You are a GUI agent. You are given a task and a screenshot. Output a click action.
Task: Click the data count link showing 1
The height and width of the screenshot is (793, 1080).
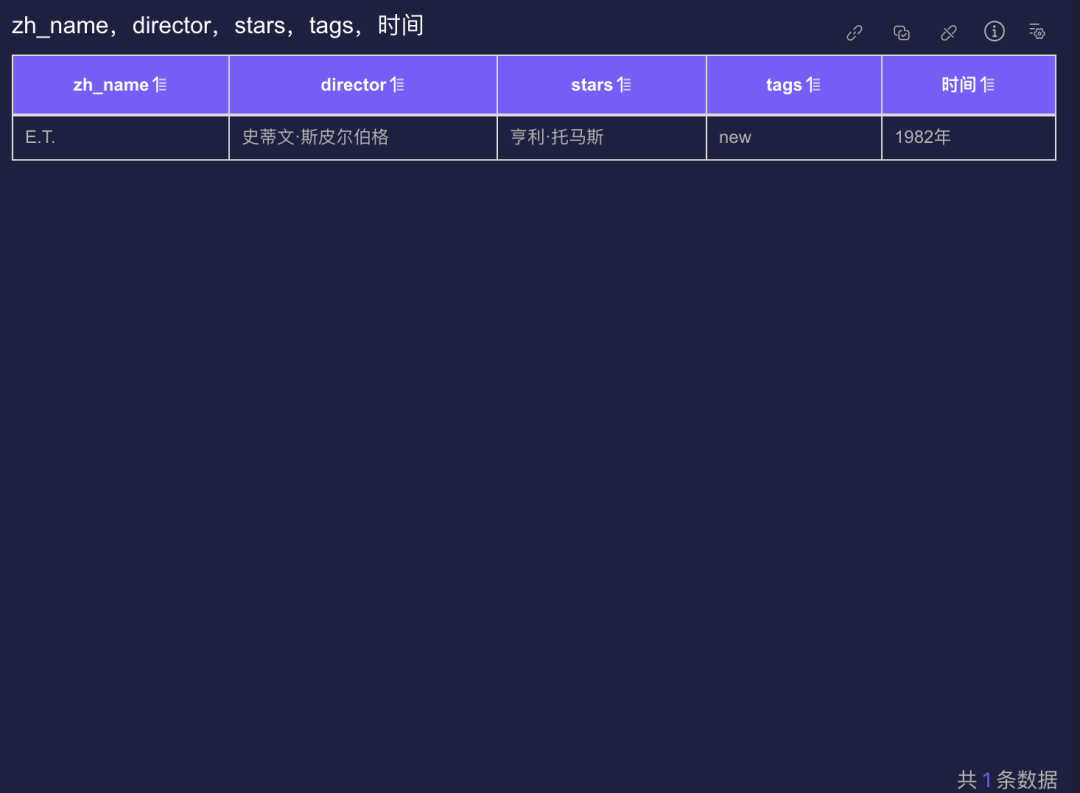click(x=986, y=778)
